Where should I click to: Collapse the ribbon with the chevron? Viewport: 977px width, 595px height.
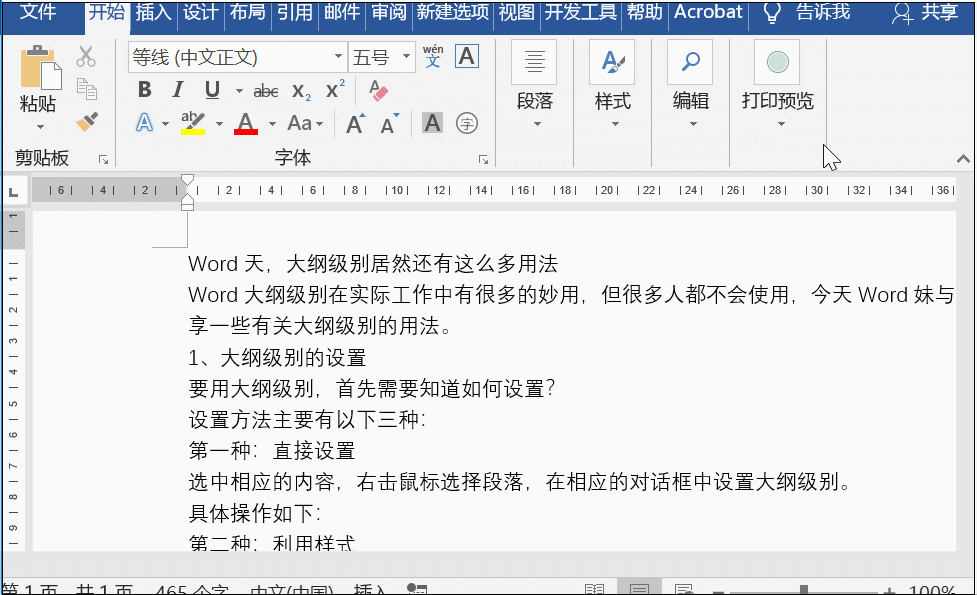click(963, 159)
